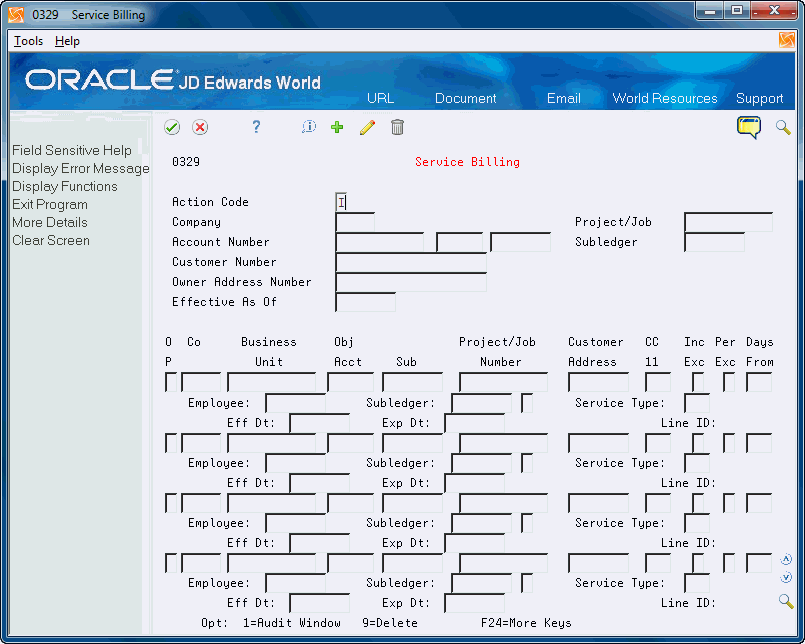Click the last row Exp Dt field

[474, 603]
